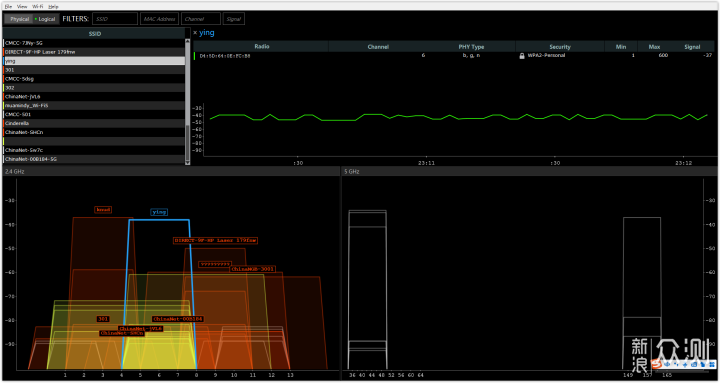Click the signal value -37 cell

(708, 56)
